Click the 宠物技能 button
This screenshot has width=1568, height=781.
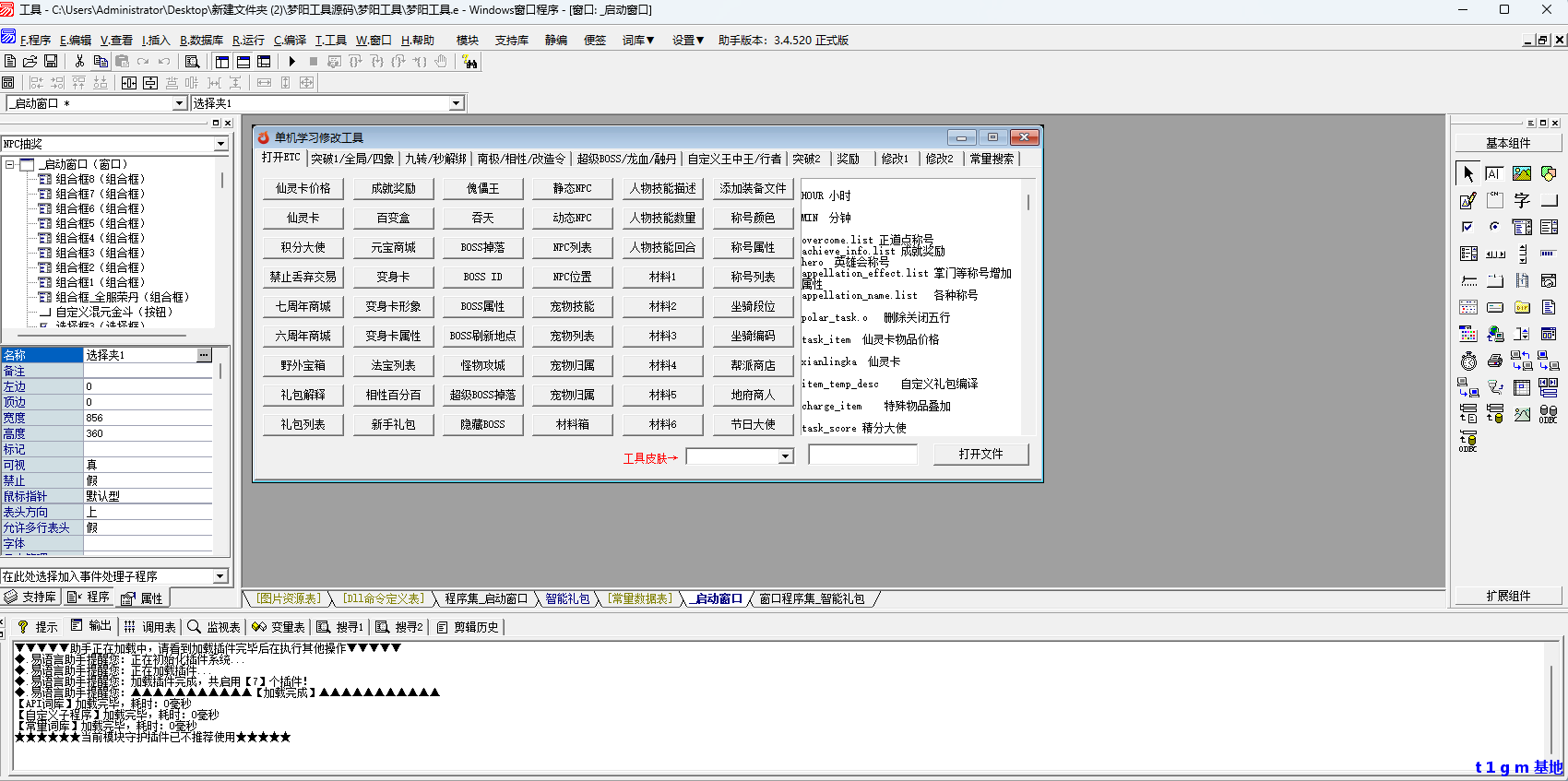click(x=572, y=306)
